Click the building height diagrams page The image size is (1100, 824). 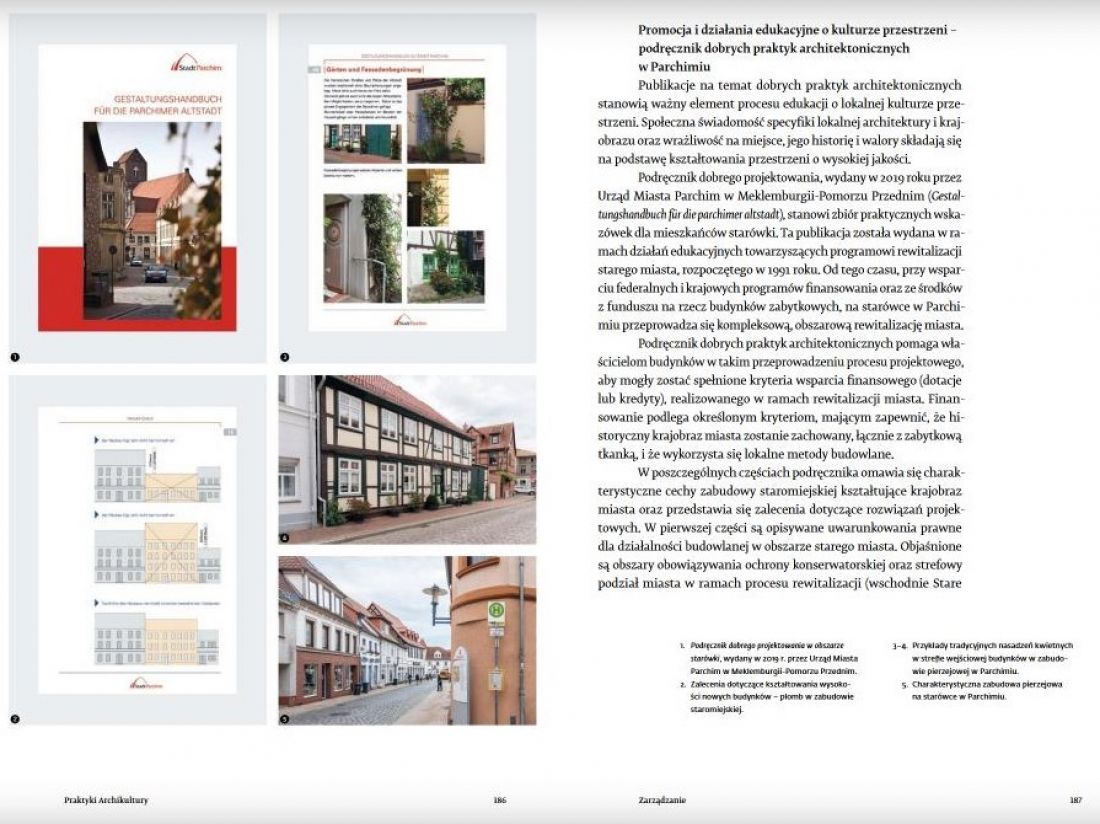[137, 550]
